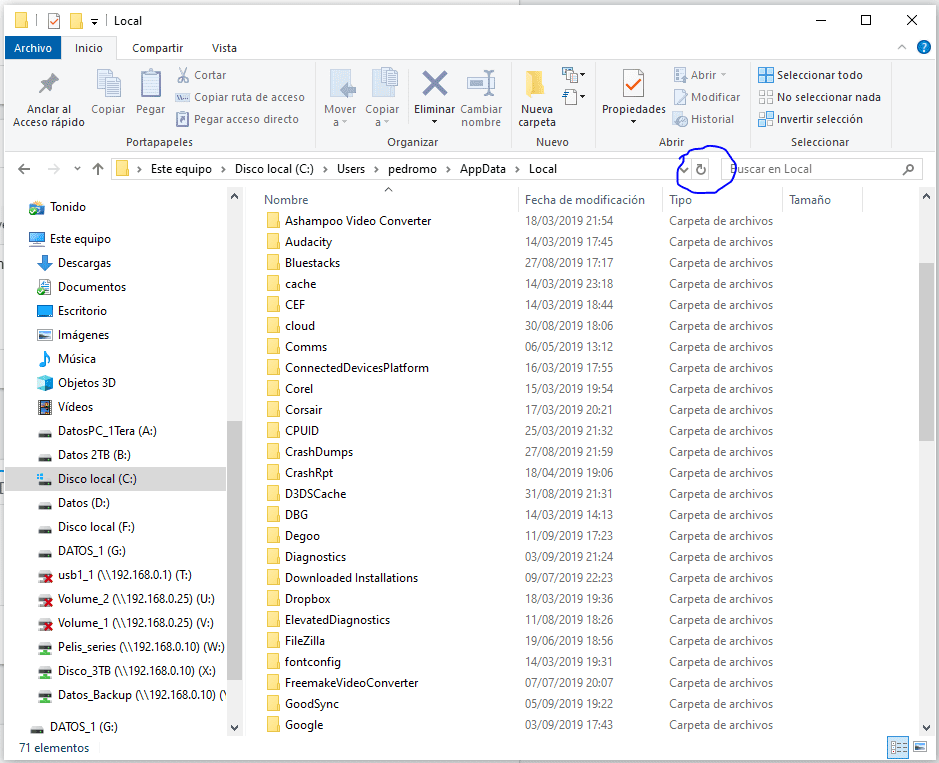
Task: Select the FileZilla folder
Action: tap(304, 641)
